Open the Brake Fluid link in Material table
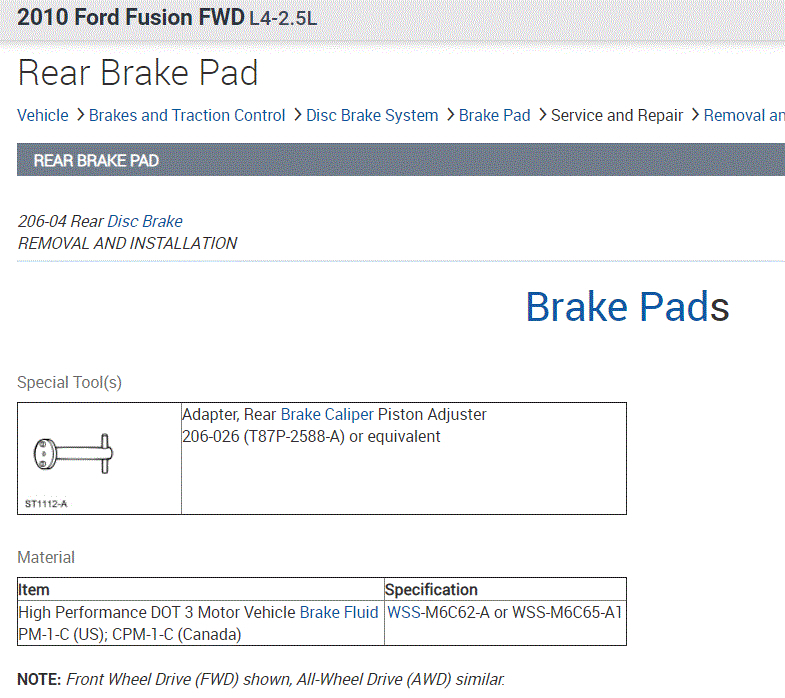This screenshot has width=785, height=698. pyautogui.click(x=339, y=612)
